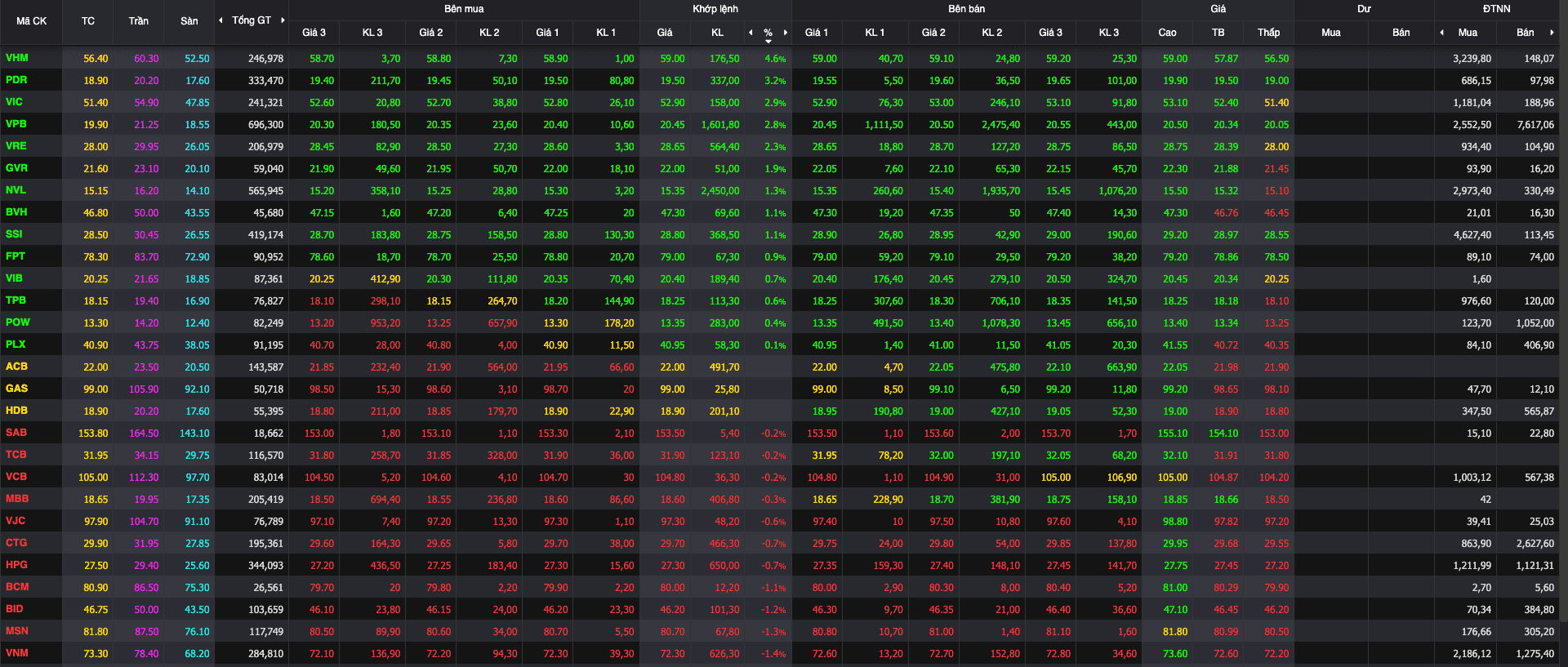The width and height of the screenshot is (1568, 667).
Task: Open stock symbol GVR
Action: tap(16, 168)
